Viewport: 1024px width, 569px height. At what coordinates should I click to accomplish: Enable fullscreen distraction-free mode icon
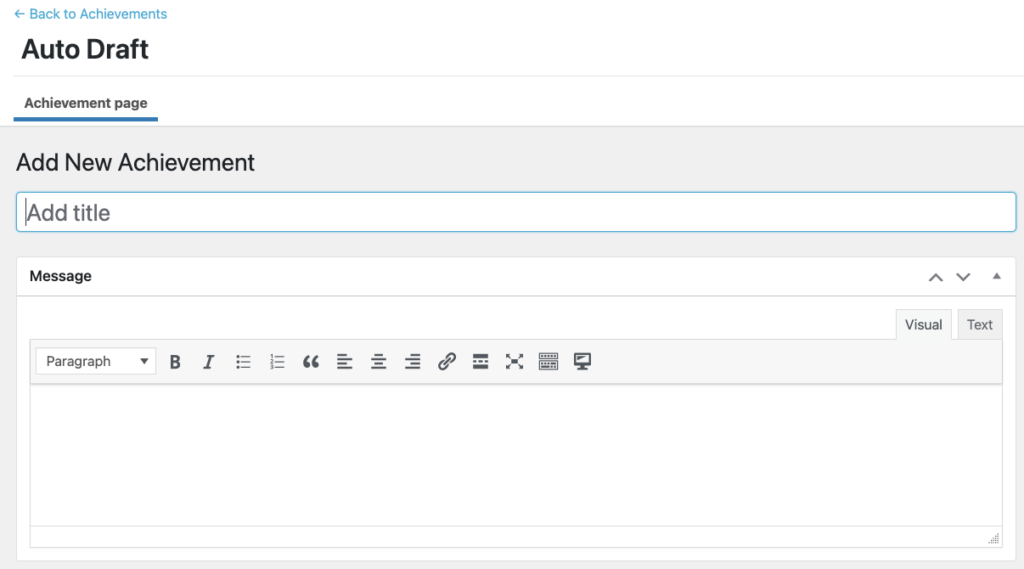[515, 362]
